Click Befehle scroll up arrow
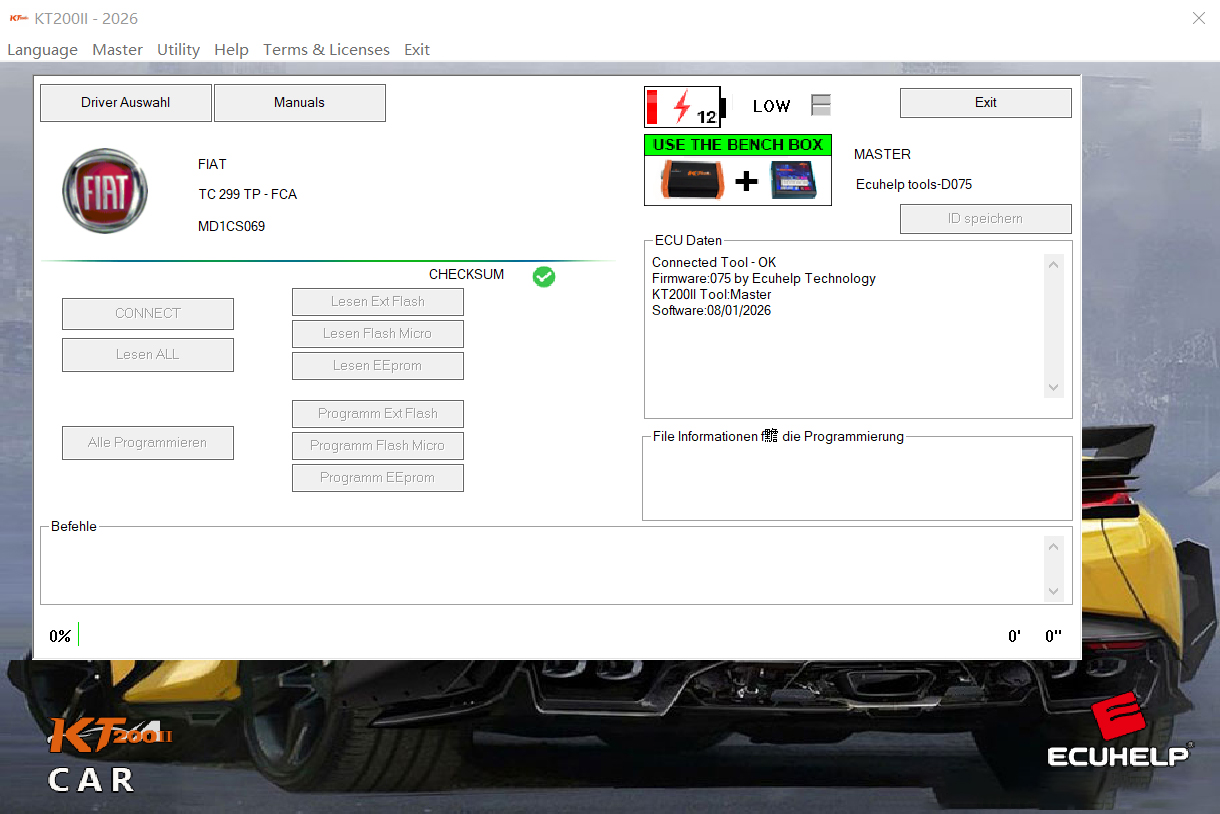This screenshot has width=1220, height=814. click(1053, 546)
